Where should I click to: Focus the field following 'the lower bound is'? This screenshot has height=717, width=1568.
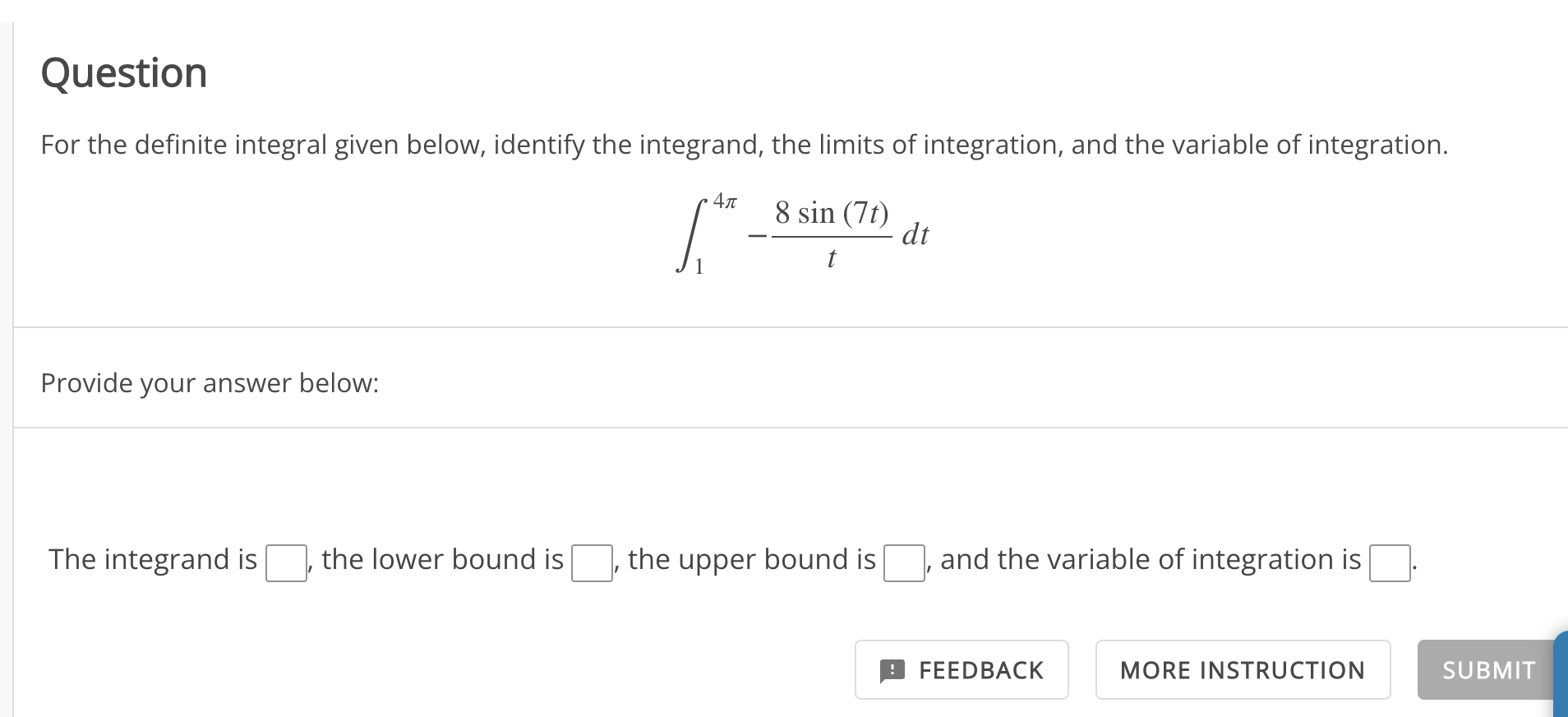click(592, 564)
